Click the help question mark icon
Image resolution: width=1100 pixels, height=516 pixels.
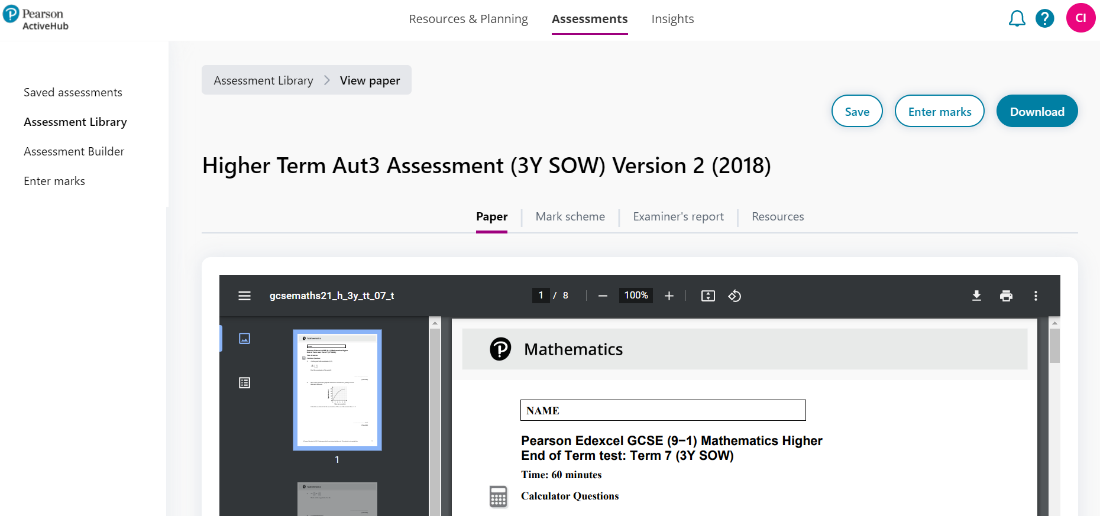click(1045, 19)
